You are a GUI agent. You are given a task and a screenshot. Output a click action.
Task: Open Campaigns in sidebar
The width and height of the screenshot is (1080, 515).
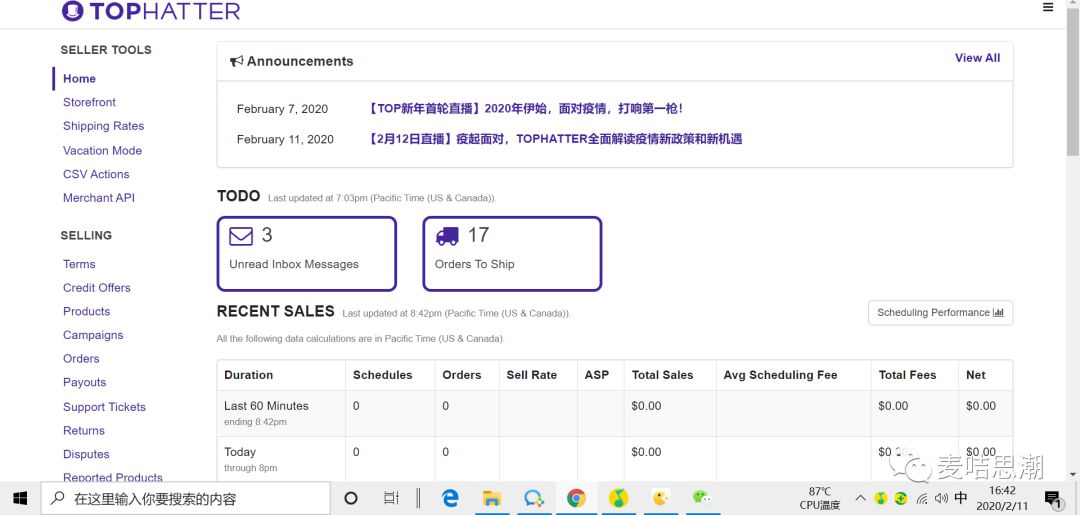[x=93, y=335]
